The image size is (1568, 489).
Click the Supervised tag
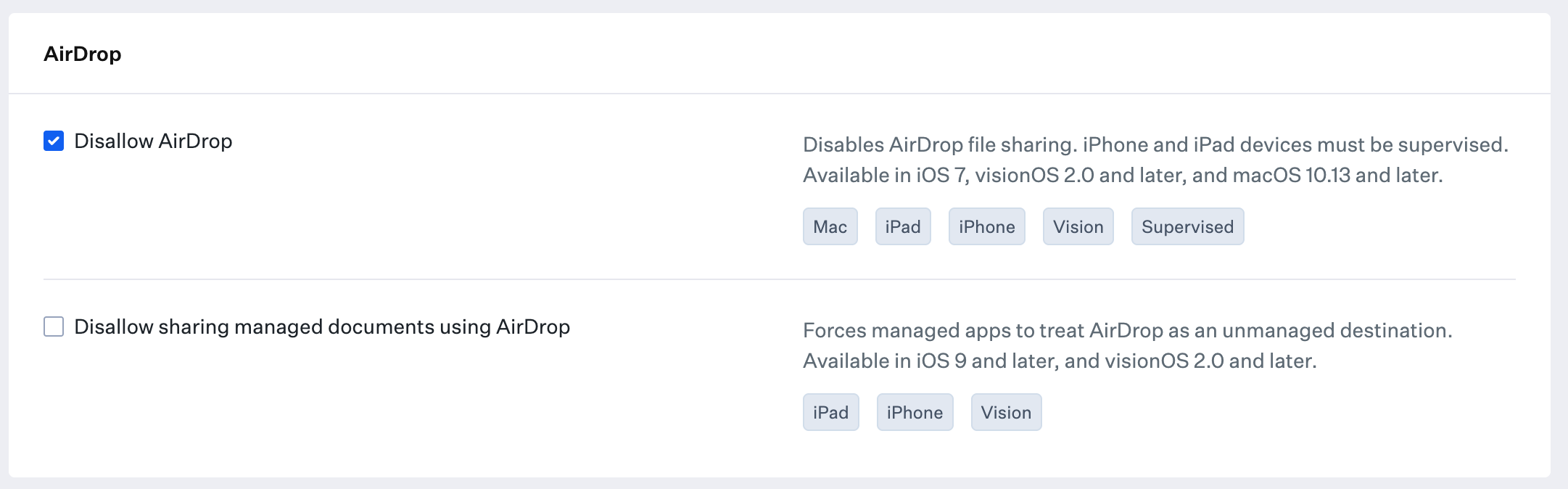coord(1187,226)
